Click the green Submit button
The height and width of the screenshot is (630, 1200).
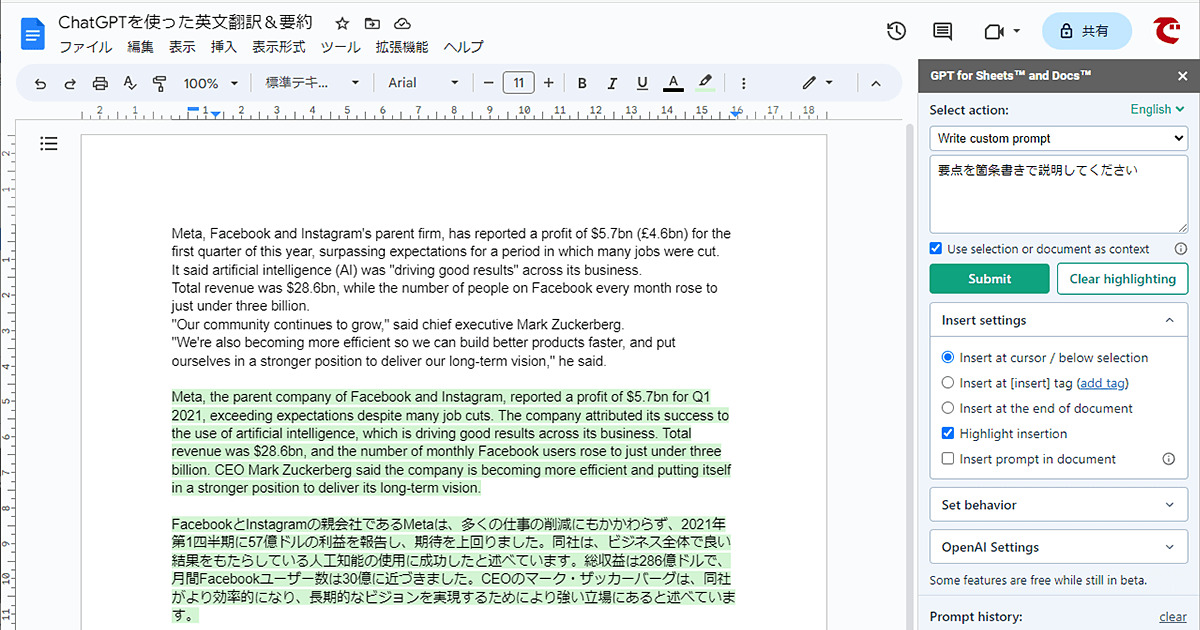pos(989,279)
